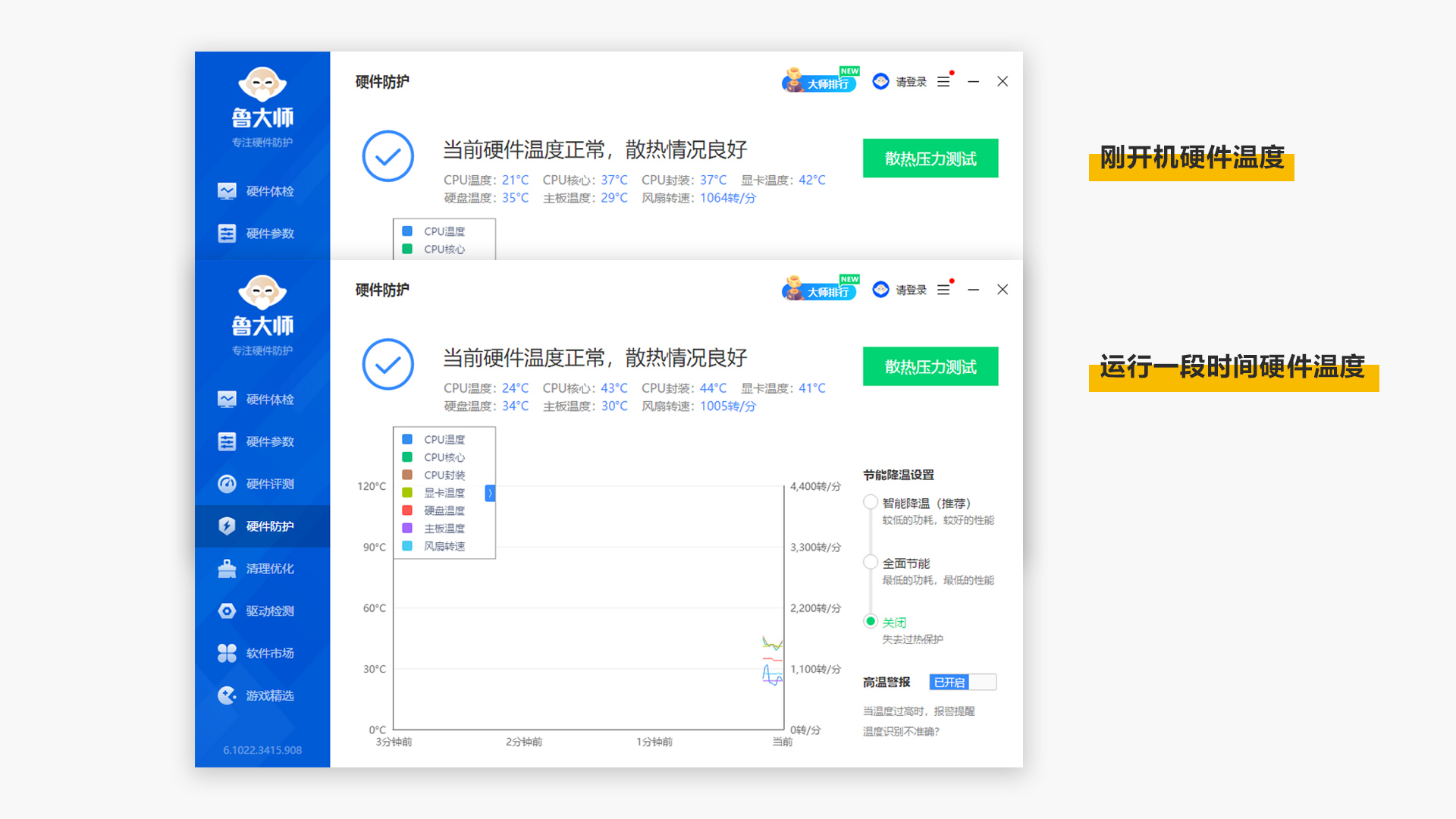
Task: Click the 游戏精选 icon in sidebar
Action: tap(227, 695)
